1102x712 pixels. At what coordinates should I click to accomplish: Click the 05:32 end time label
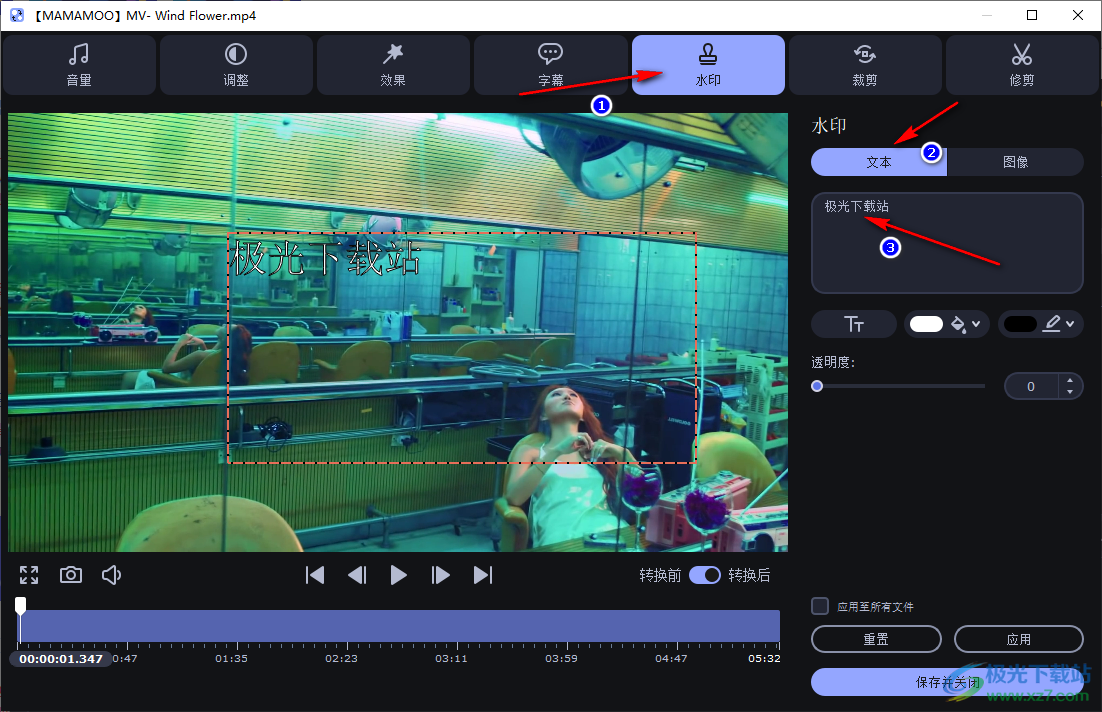click(764, 659)
